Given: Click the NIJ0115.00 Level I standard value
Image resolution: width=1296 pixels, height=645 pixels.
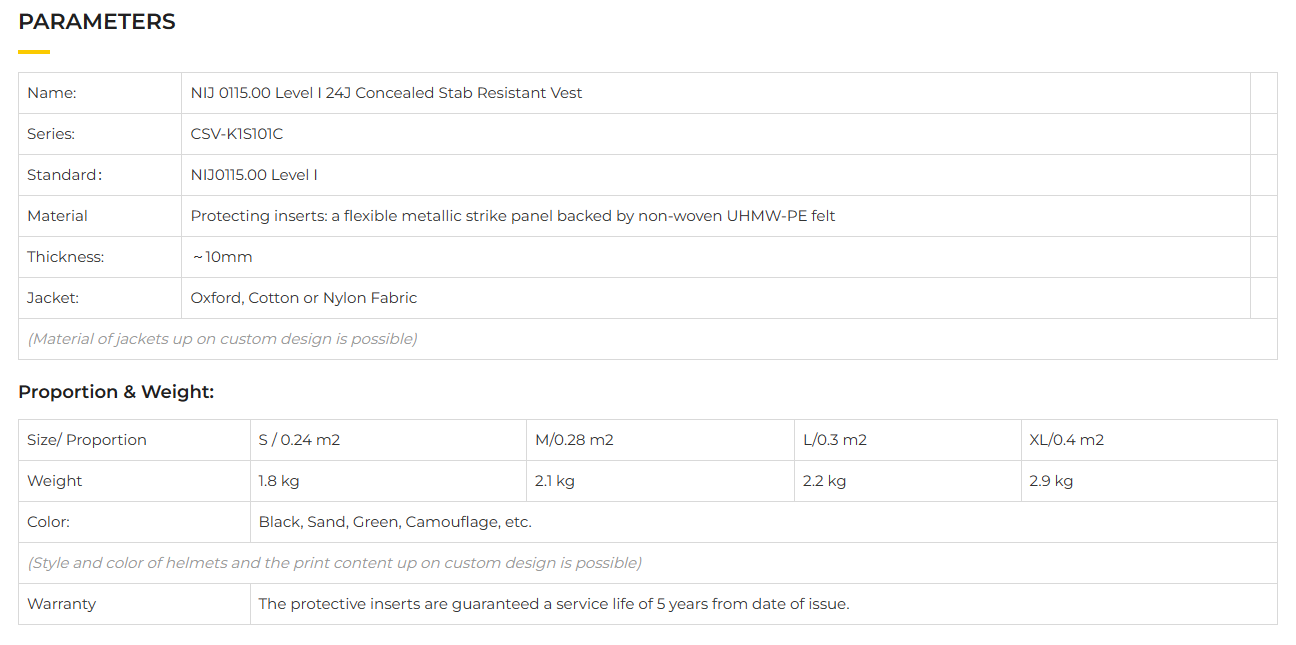Looking at the screenshot, I should point(254,175).
